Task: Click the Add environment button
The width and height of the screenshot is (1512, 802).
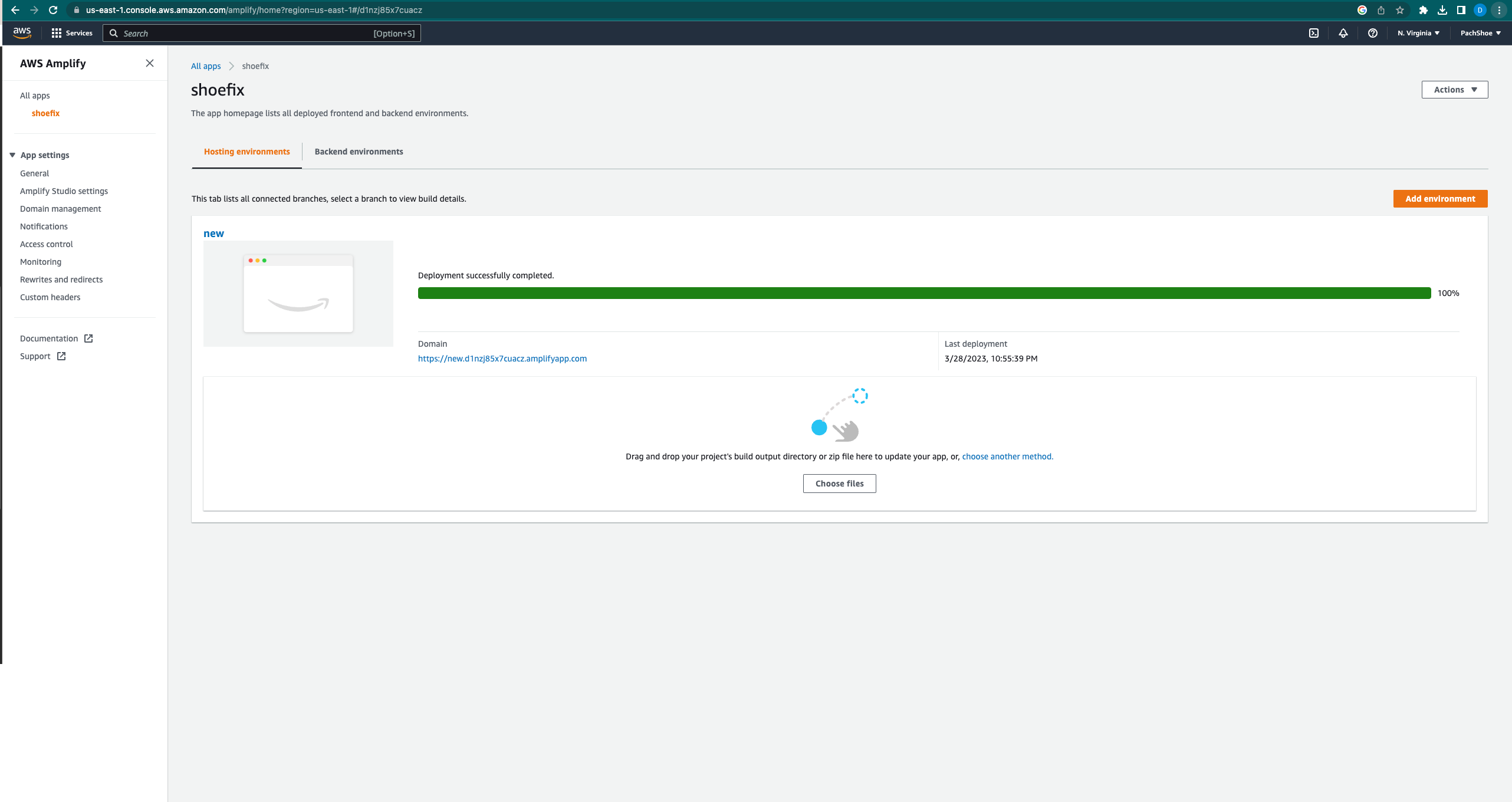Action: pos(1440,199)
